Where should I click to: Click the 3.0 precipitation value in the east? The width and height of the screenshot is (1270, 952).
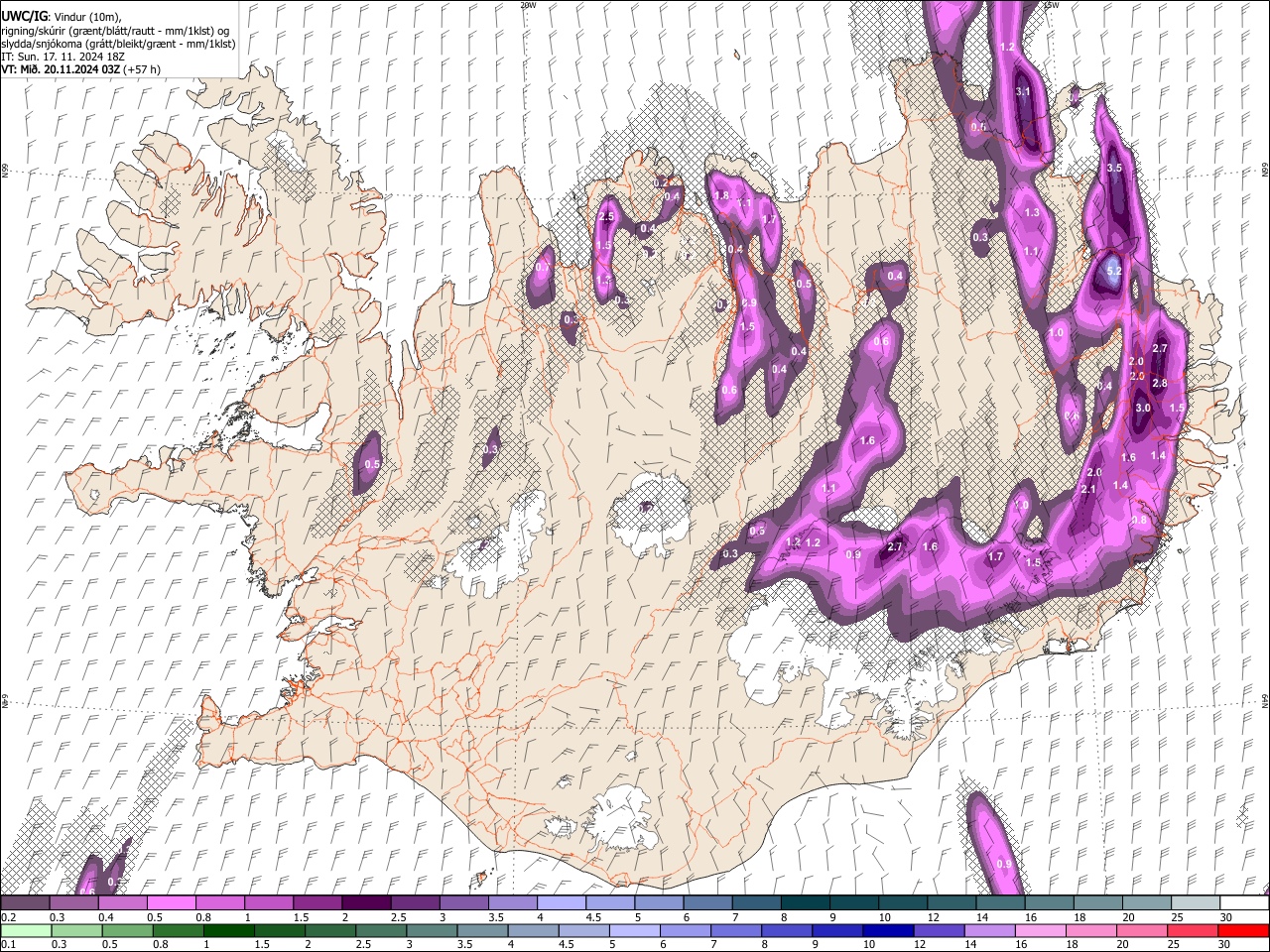coord(1142,408)
